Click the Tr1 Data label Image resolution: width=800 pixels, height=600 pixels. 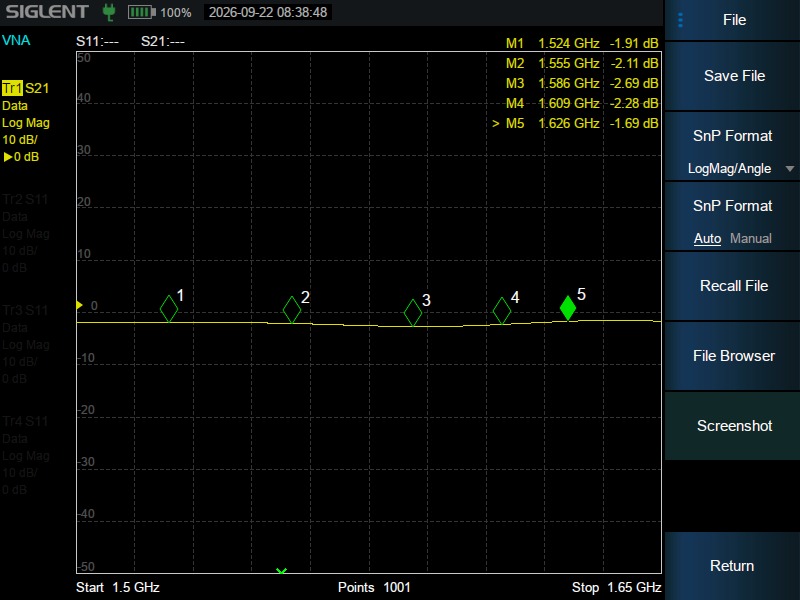[x=15, y=106]
